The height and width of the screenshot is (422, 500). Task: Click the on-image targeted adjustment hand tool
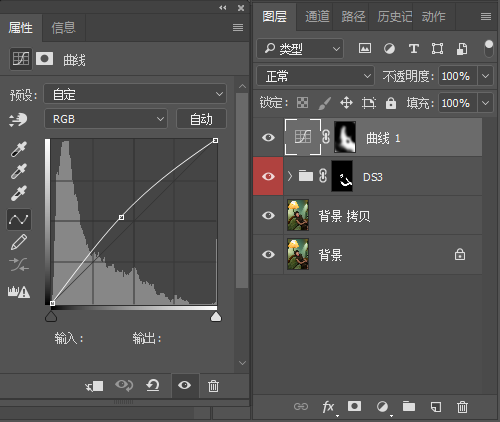tap(18, 120)
